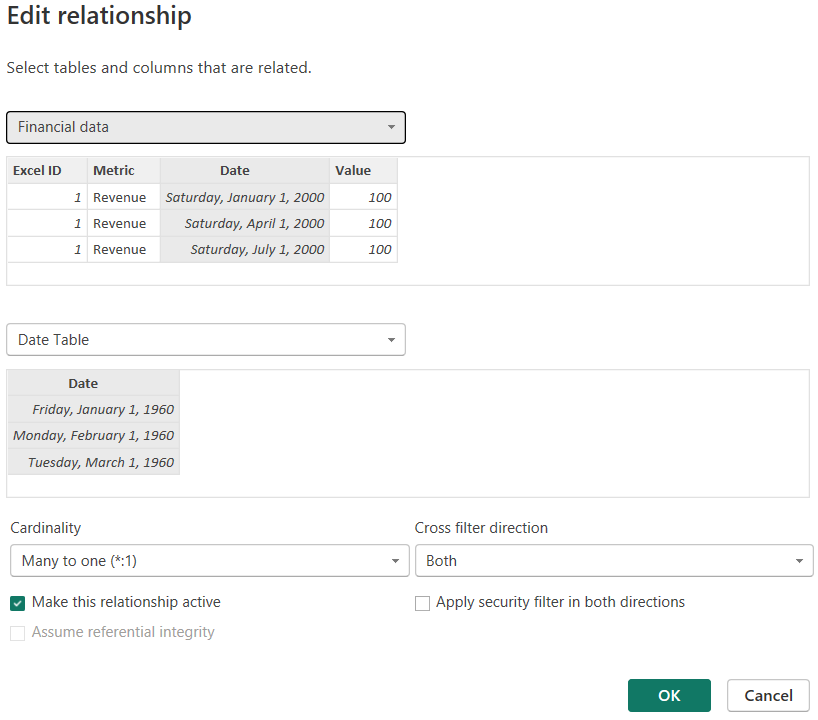Click Revenue in the January 2000 row

coord(124,197)
